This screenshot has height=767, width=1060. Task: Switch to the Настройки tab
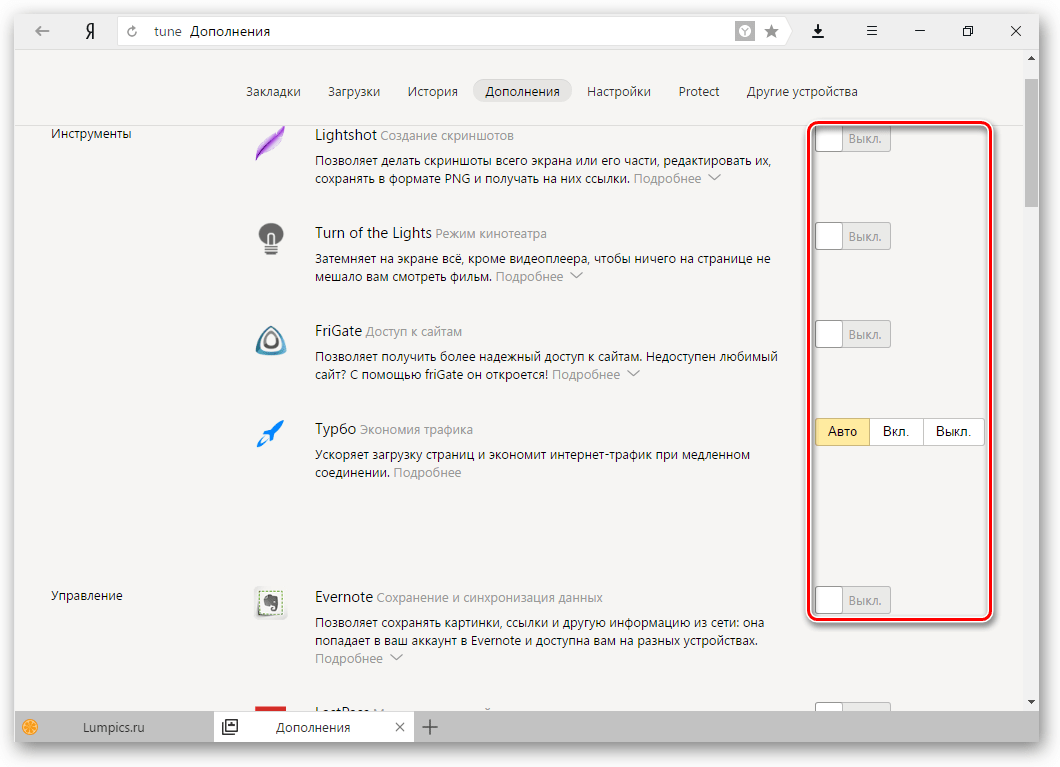619,91
